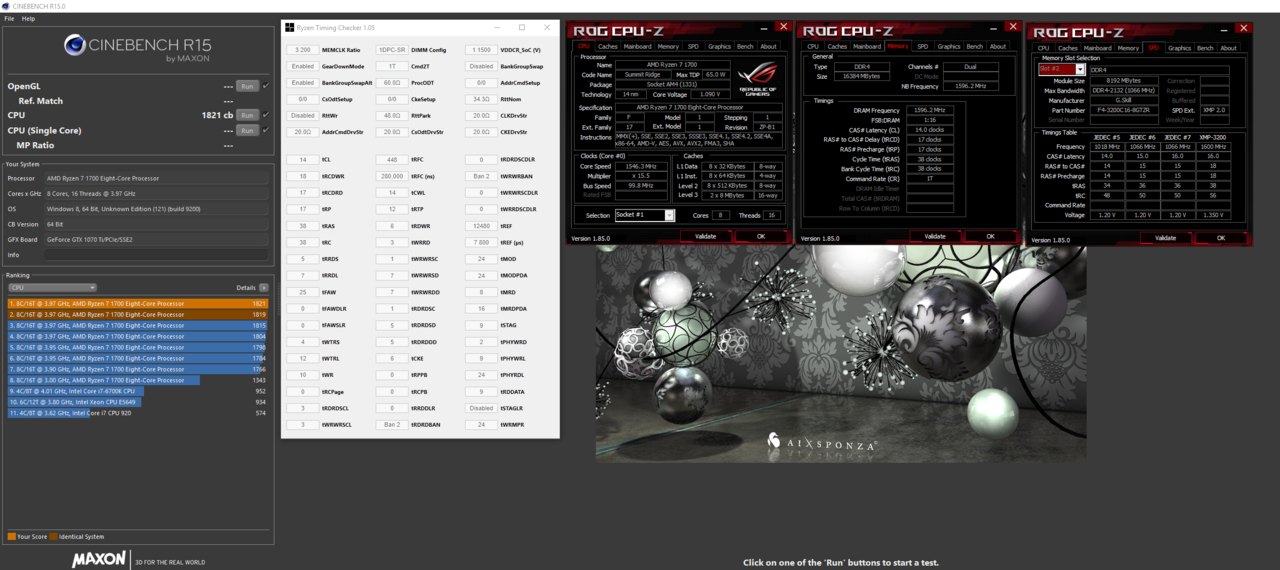Open Socket #1 selection dropdown in CPU-Z
This screenshot has width=1280, height=570.
click(643, 215)
